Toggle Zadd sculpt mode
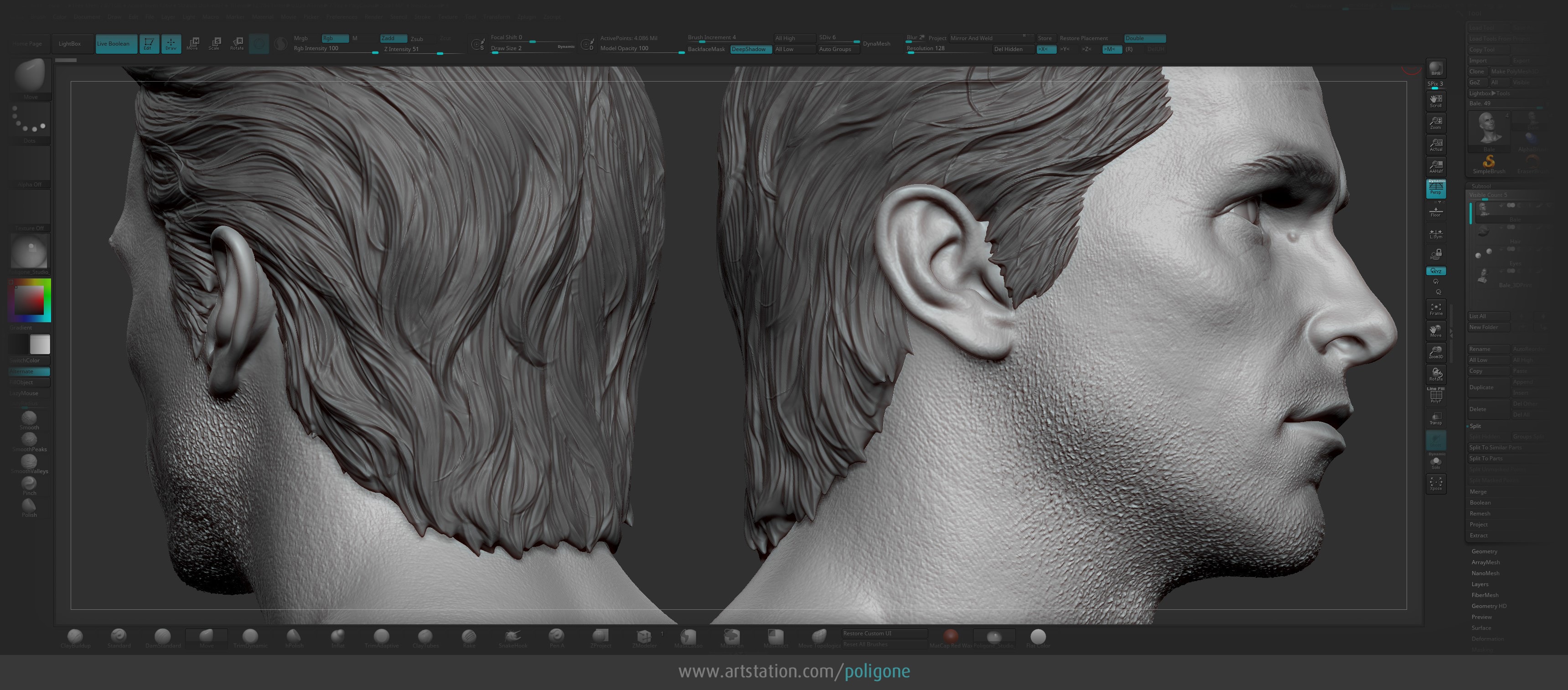This screenshot has width=1568, height=690. pyautogui.click(x=393, y=38)
